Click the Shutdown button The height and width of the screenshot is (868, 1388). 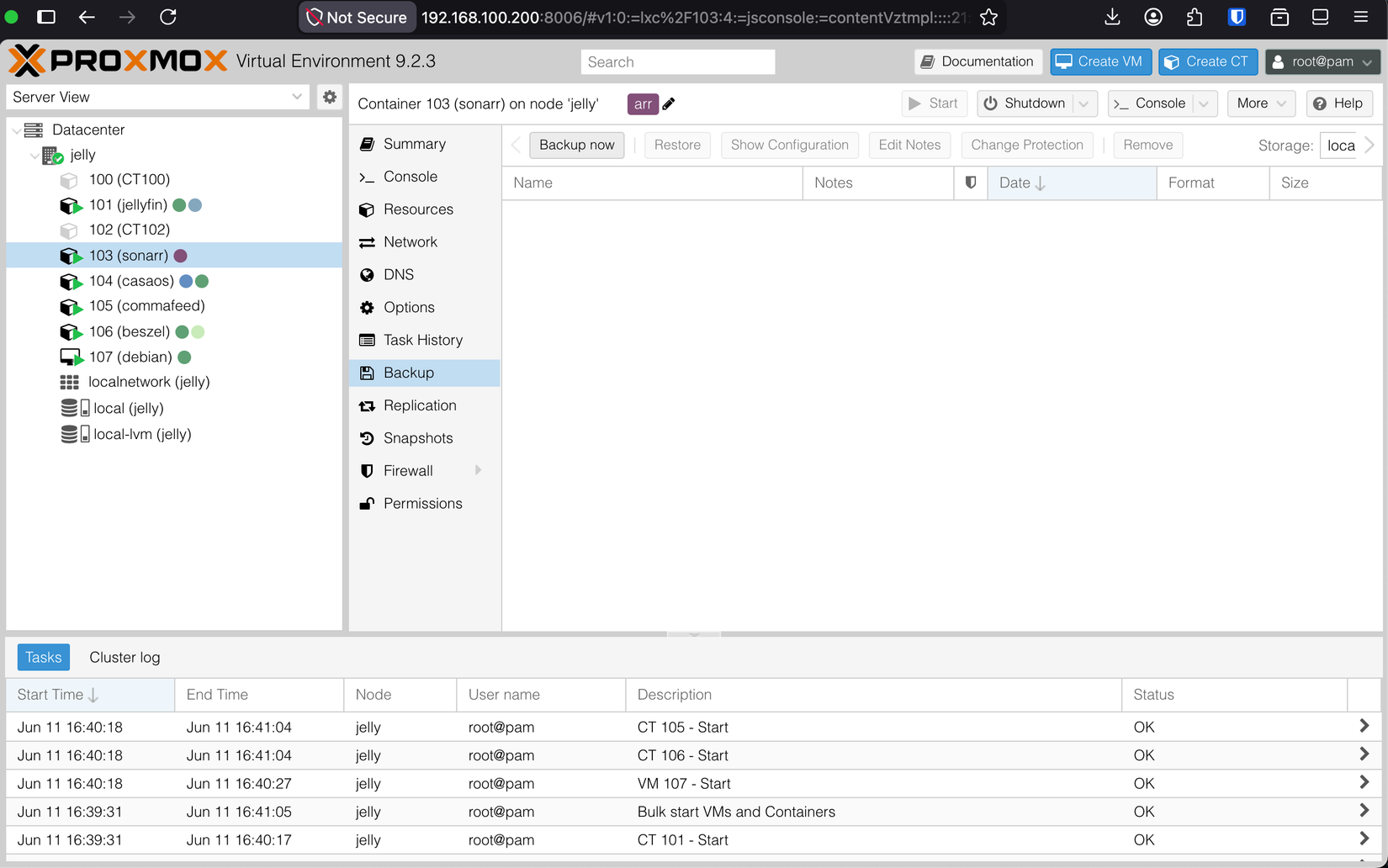tap(1025, 103)
